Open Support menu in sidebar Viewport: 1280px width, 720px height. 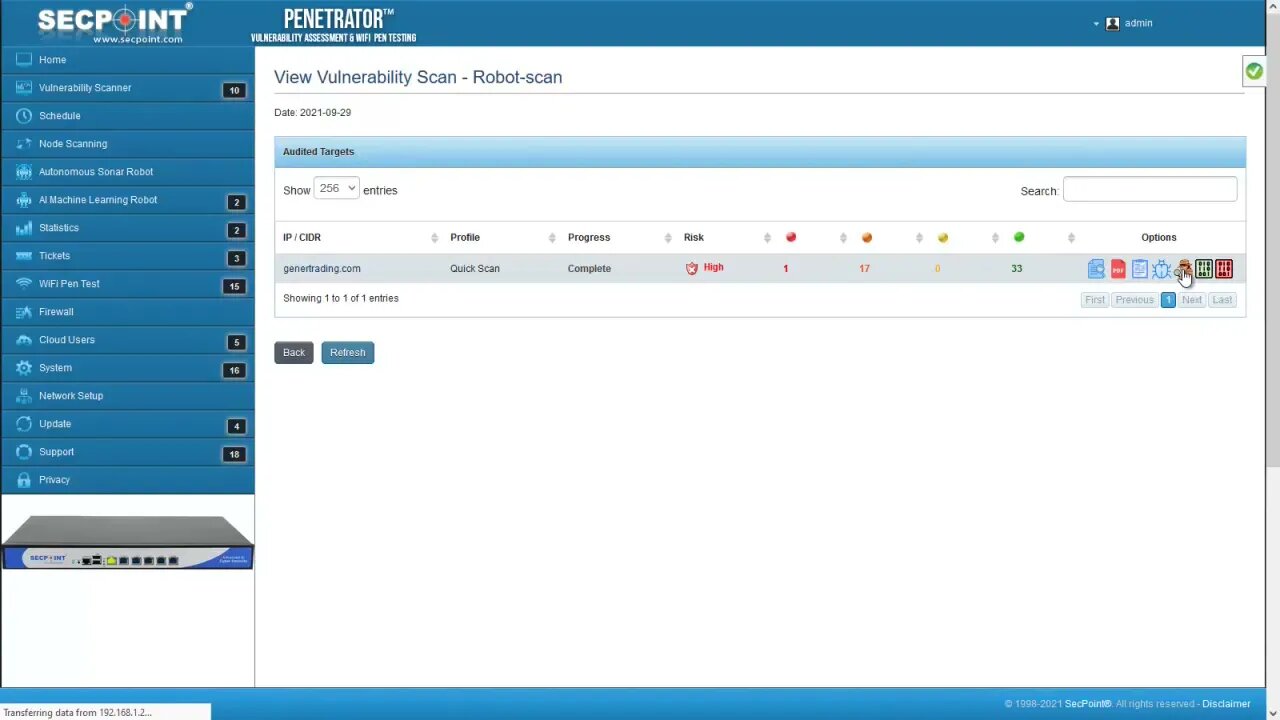[x=127, y=452]
